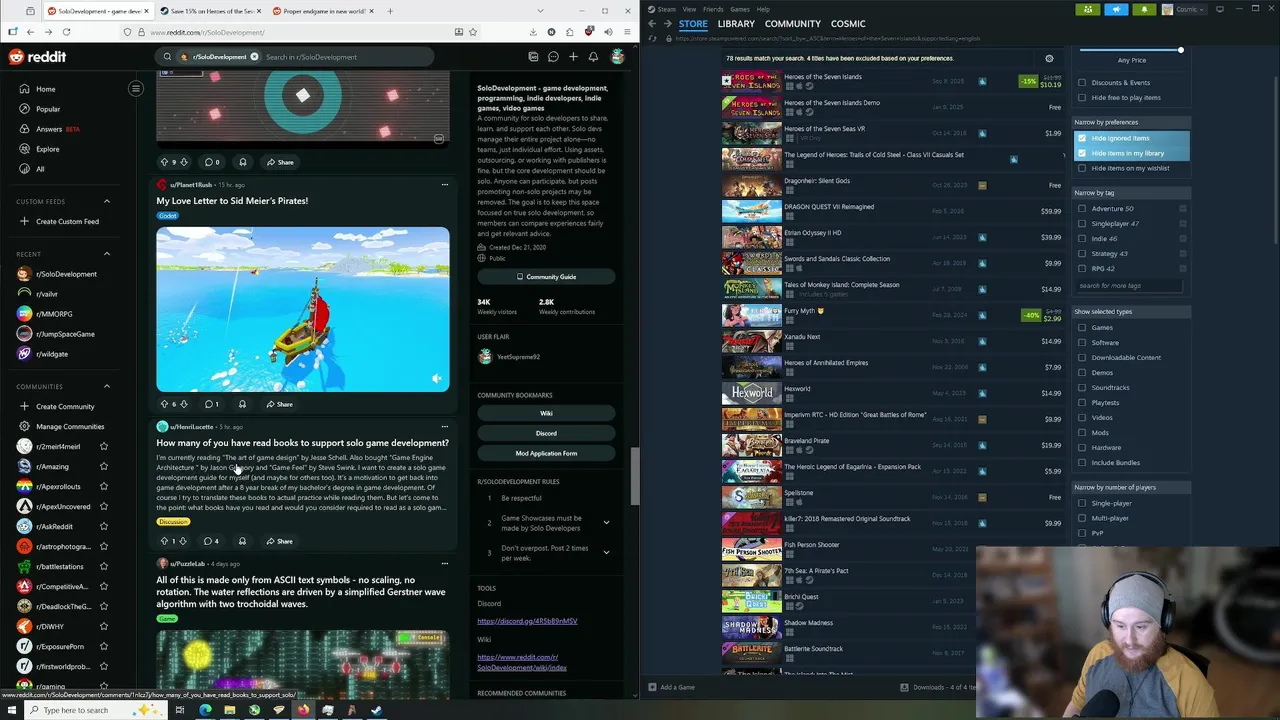Viewport: 1280px width, 720px height.
Task: Open Reddit notifications bell icon
Action: (593, 57)
